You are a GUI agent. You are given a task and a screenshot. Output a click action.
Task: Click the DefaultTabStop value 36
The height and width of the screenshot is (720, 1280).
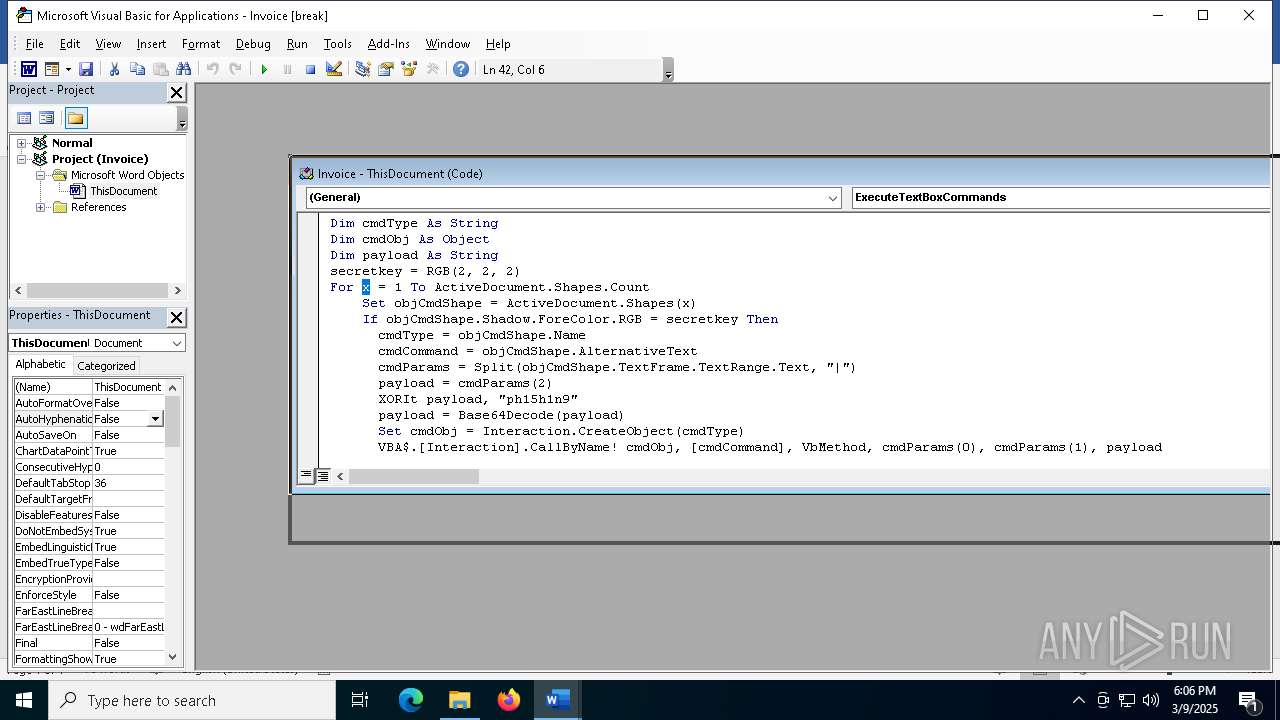tap(128, 483)
